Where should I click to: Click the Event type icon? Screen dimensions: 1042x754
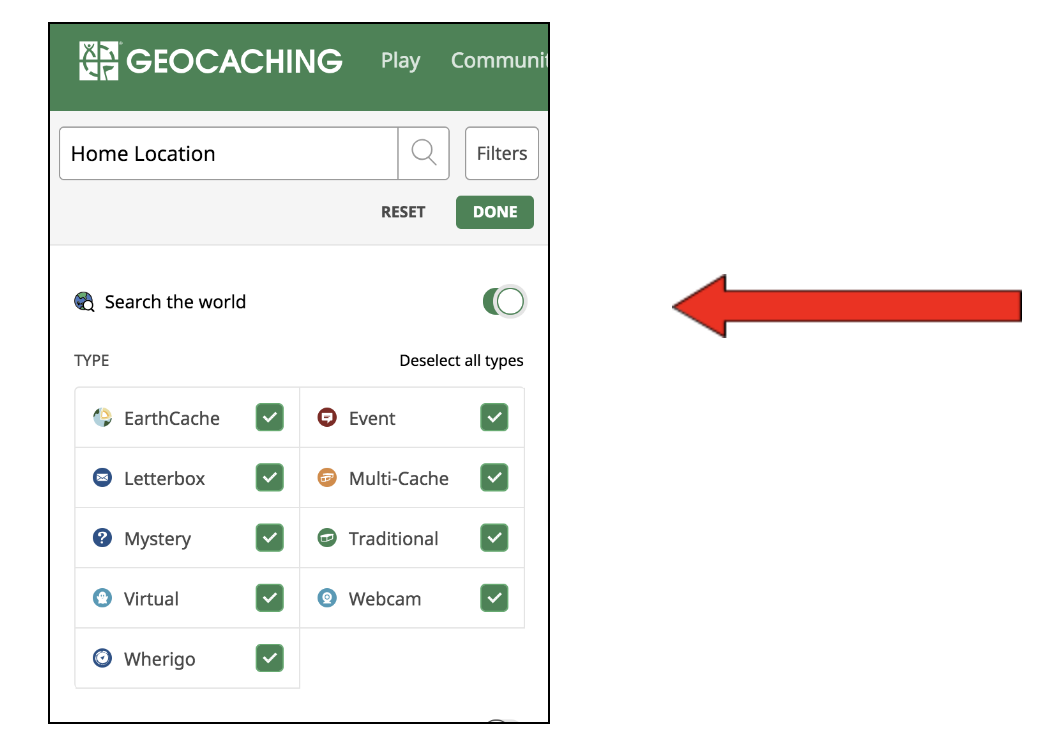click(x=327, y=417)
